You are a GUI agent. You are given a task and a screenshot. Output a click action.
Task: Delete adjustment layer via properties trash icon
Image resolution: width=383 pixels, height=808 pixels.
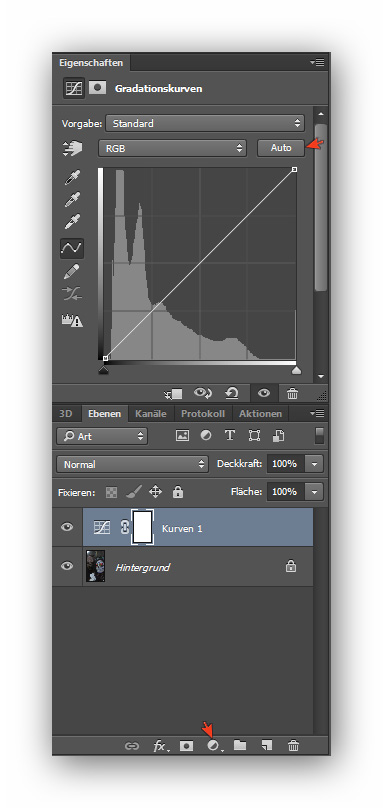click(292, 394)
